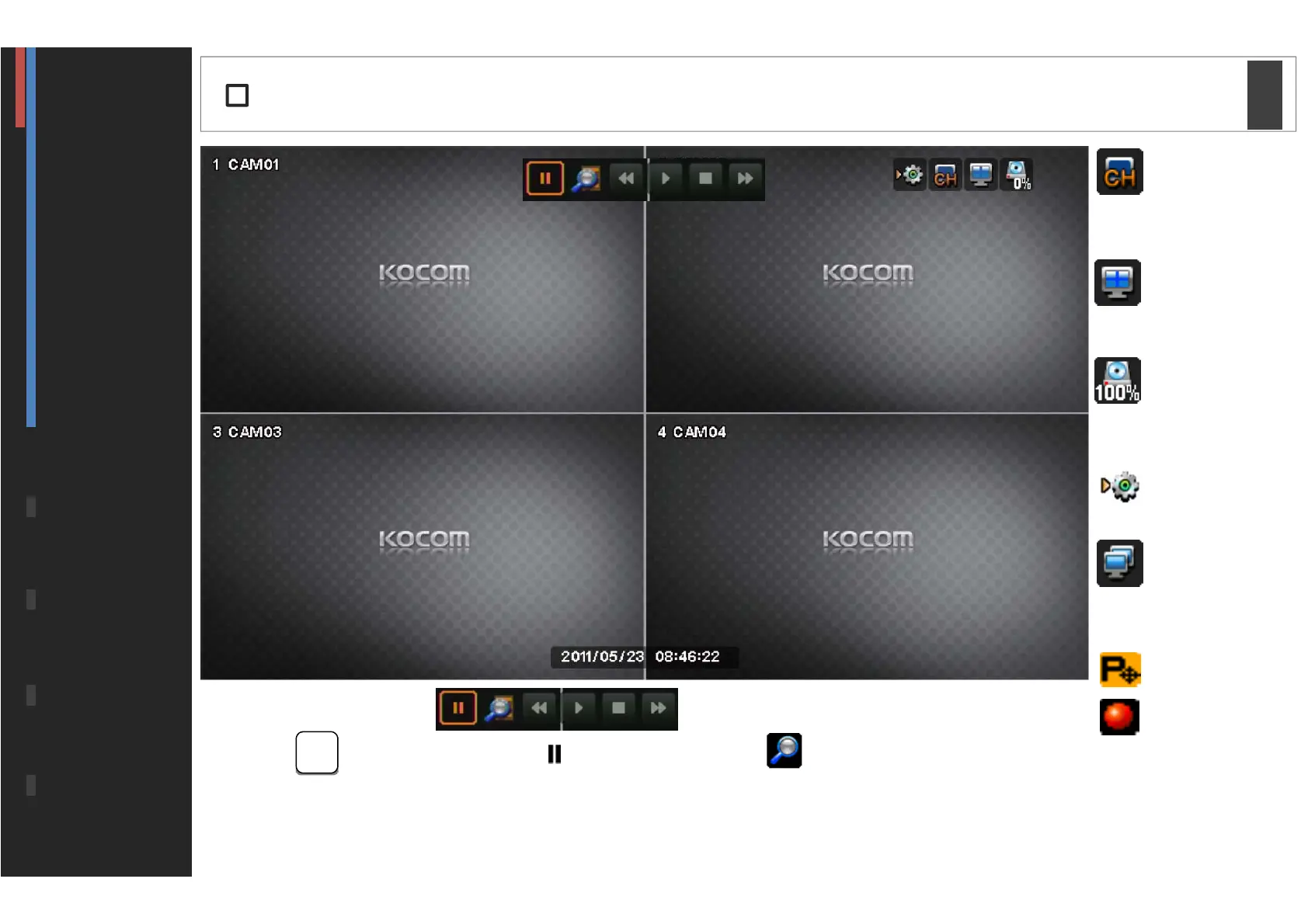Stop playback in the overlay toolbar on the video

[705, 179]
